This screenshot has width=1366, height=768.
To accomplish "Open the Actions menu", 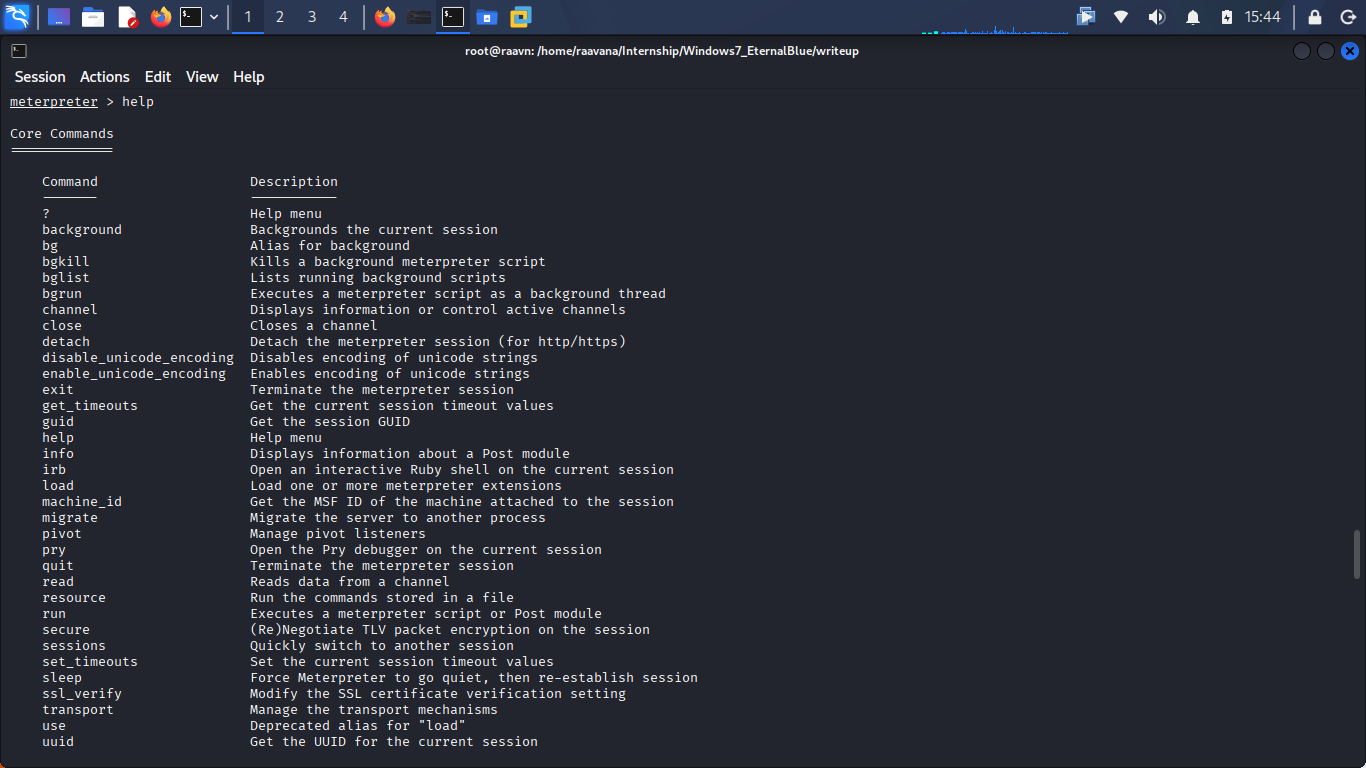I will coord(105,77).
